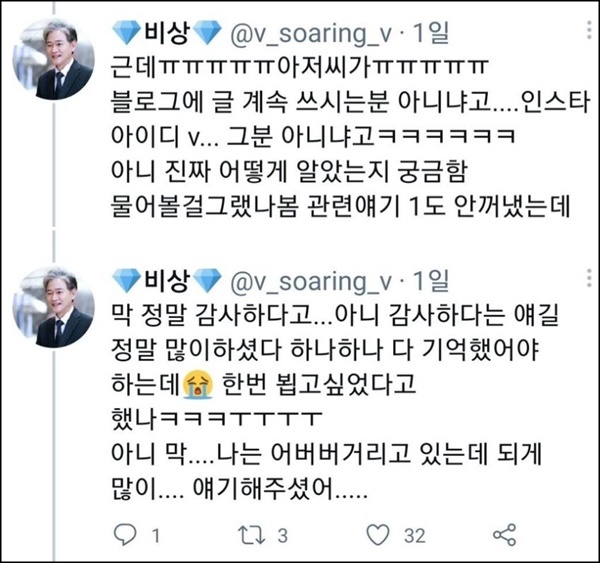Open 비상 display name on second tweet
This screenshot has width=600, height=563.
tap(166, 281)
